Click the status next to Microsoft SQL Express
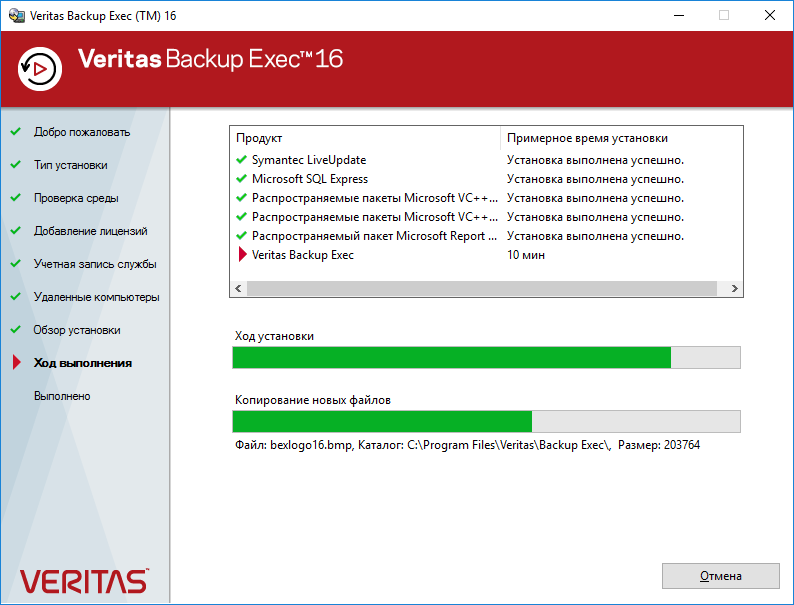 (x=596, y=179)
